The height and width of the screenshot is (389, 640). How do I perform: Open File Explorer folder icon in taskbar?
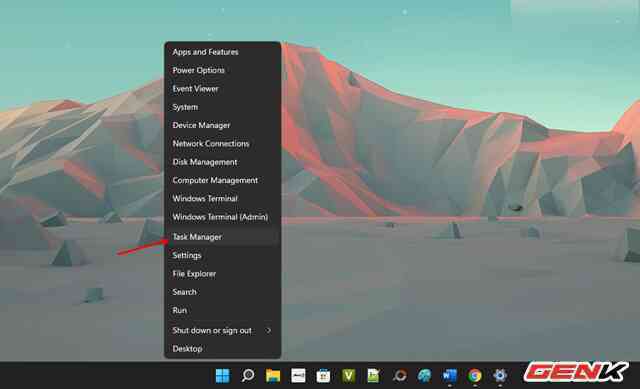click(x=273, y=376)
